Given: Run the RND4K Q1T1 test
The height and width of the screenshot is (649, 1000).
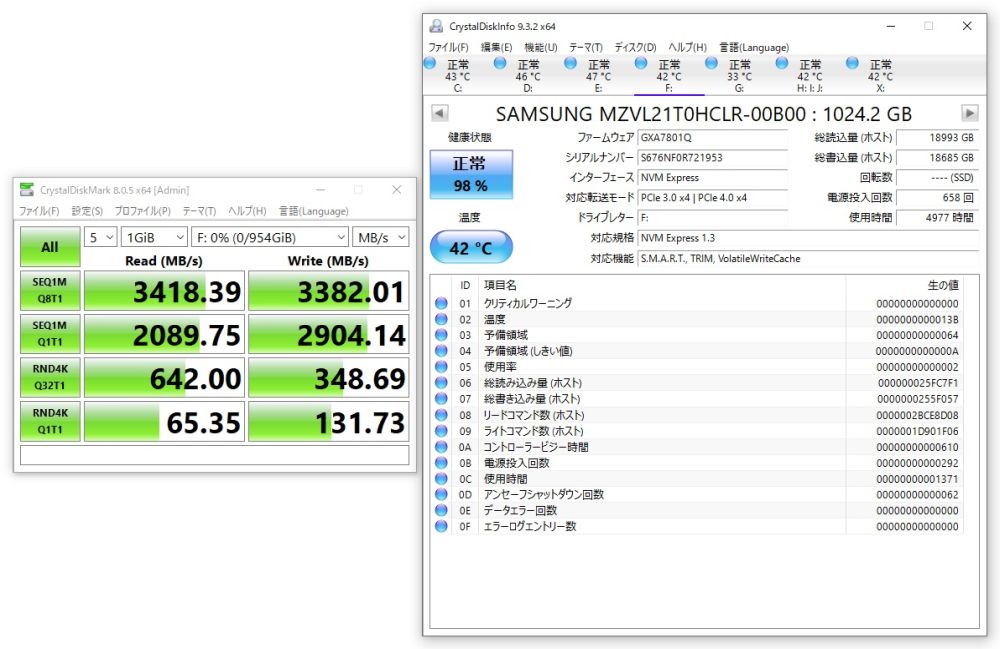Looking at the screenshot, I should (50, 421).
